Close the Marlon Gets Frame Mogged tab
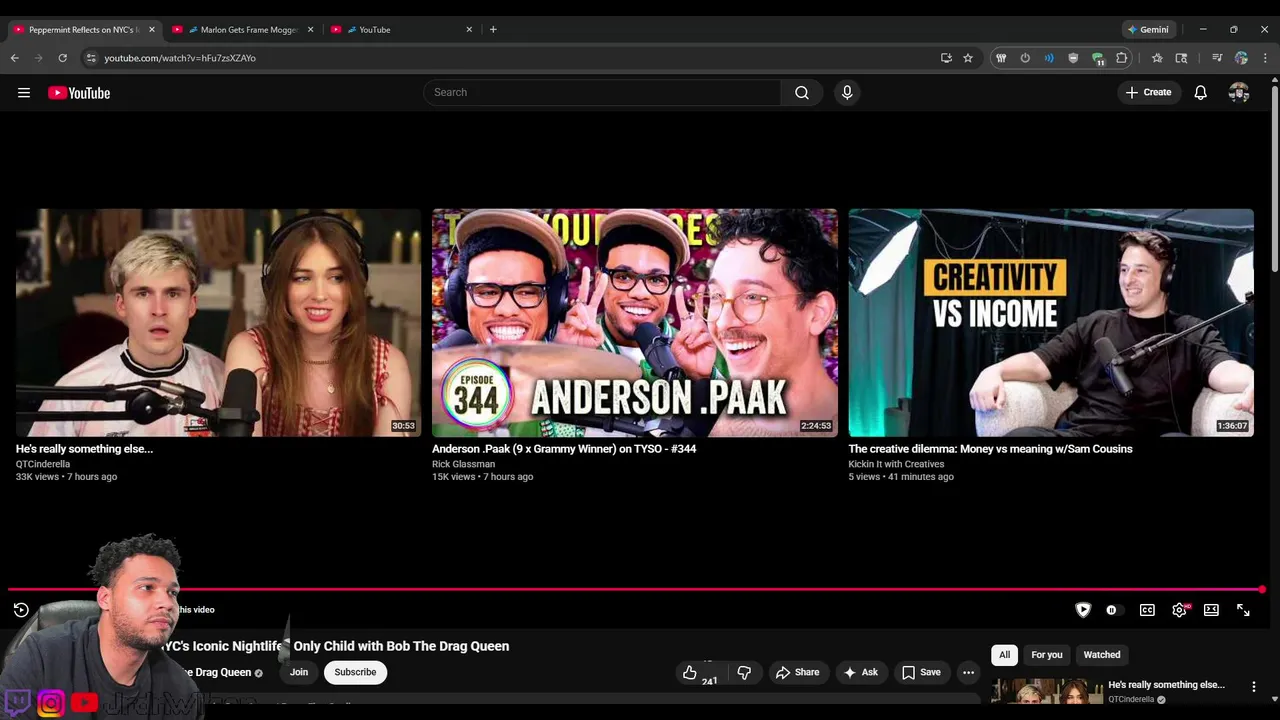The height and width of the screenshot is (720, 1280). (310, 29)
